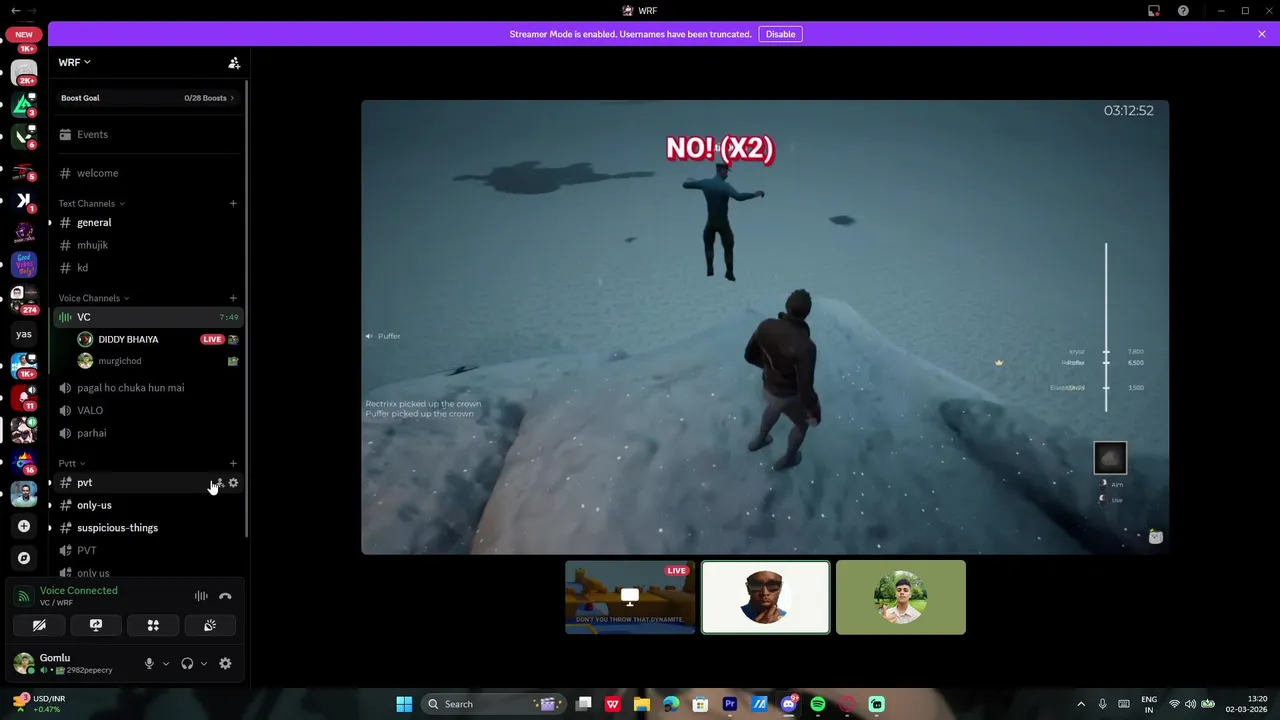Toggle headphone deafen in user panel
The width and height of the screenshot is (1280, 720).
click(x=187, y=663)
